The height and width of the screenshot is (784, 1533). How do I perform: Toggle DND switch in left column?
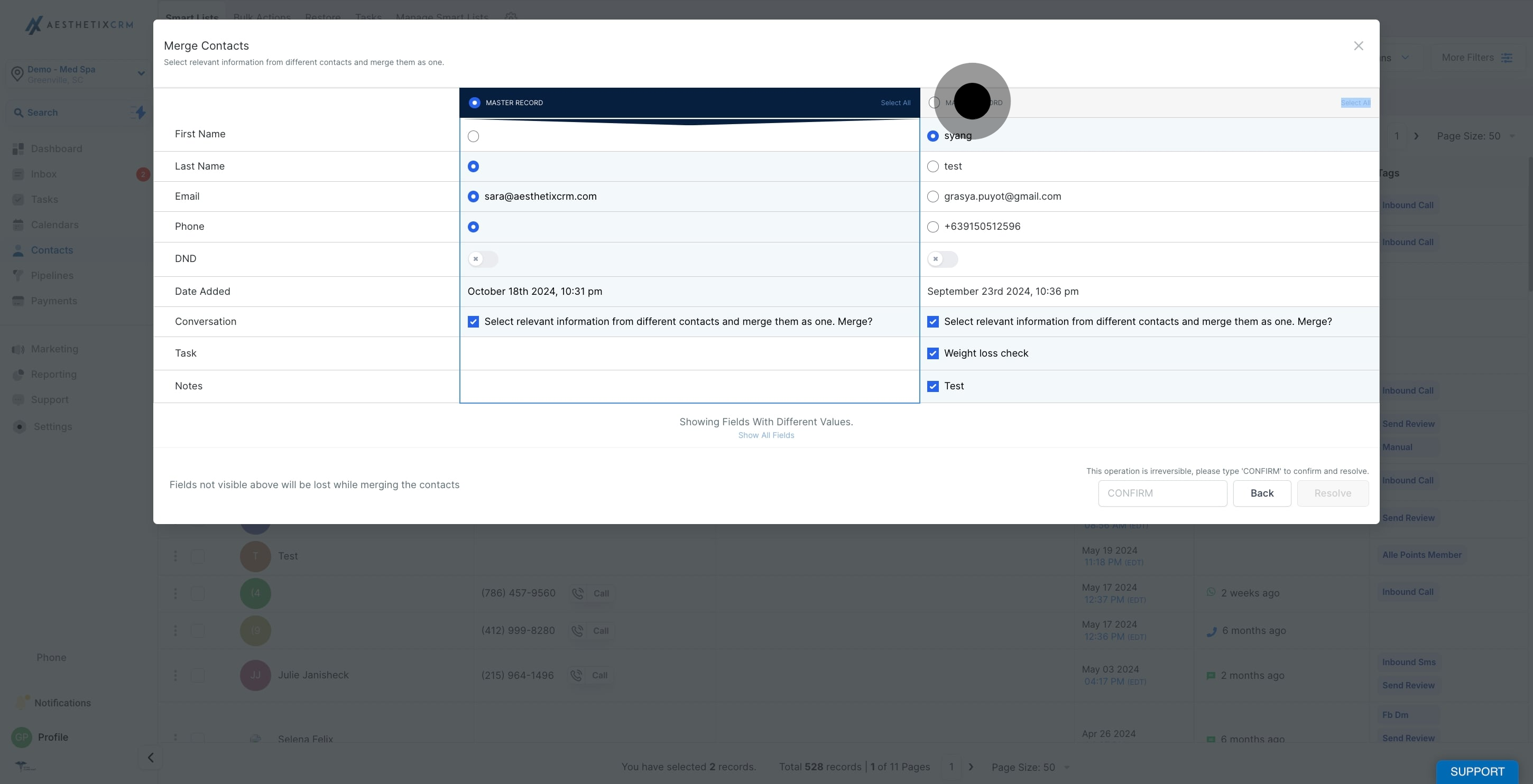pyautogui.click(x=483, y=259)
